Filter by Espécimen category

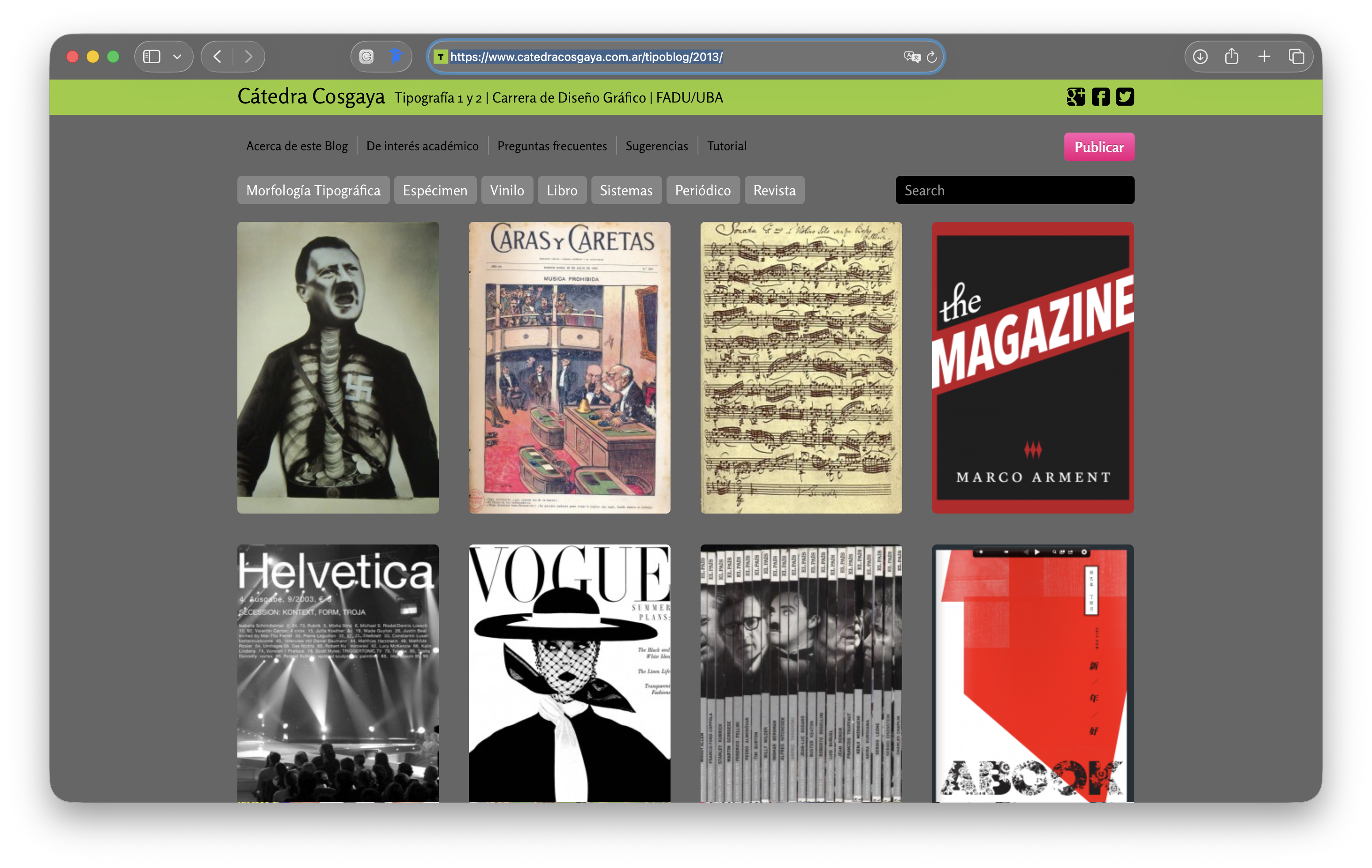(x=435, y=190)
